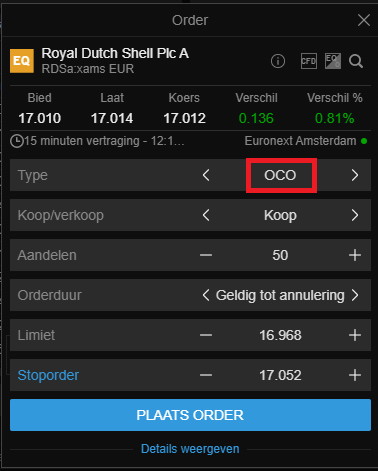Edit the Limiet value 16.968 field
This screenshot has width=378, height=471.
click(280, 335)
